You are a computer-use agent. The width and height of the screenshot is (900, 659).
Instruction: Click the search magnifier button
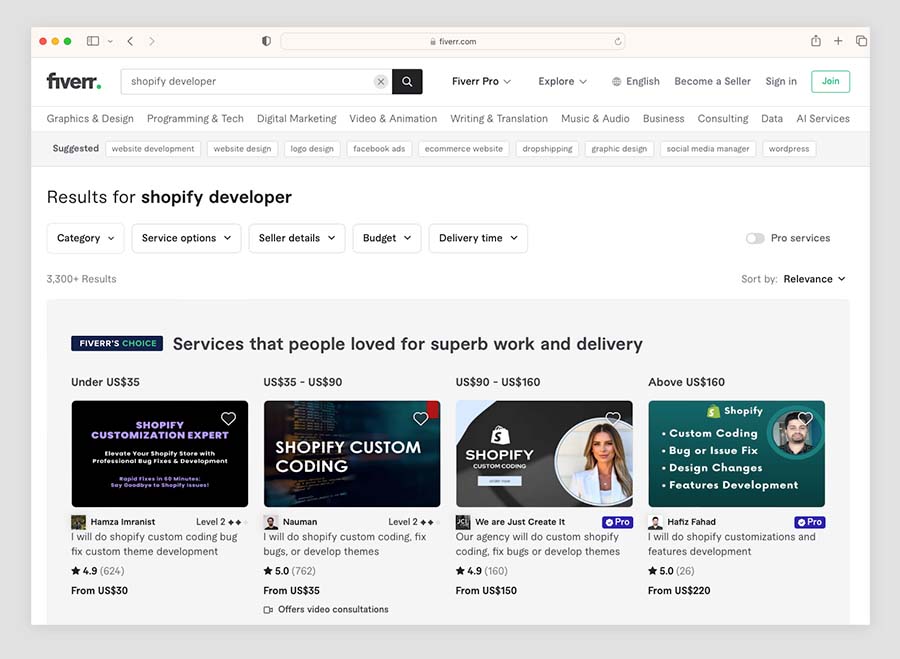click(407, 82)
